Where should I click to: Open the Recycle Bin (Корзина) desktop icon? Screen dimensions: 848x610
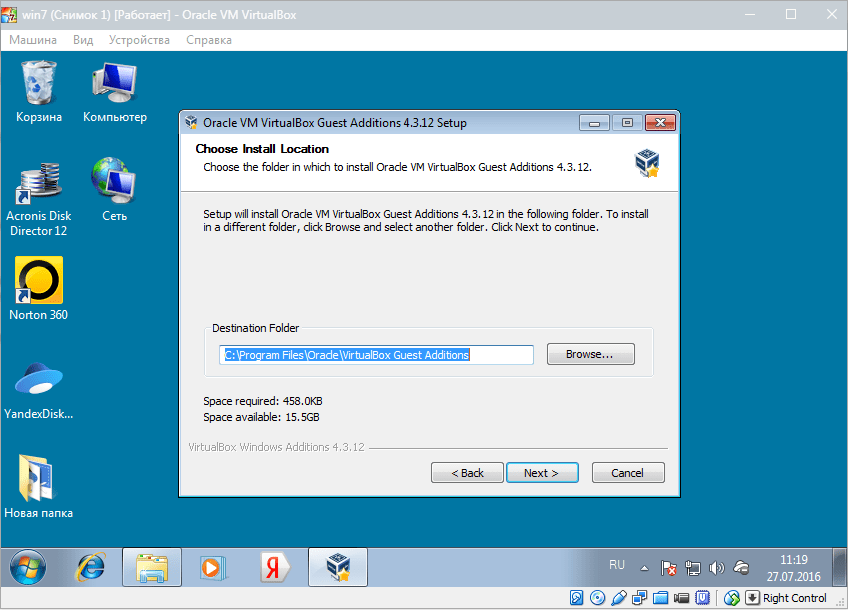point(38,91)
